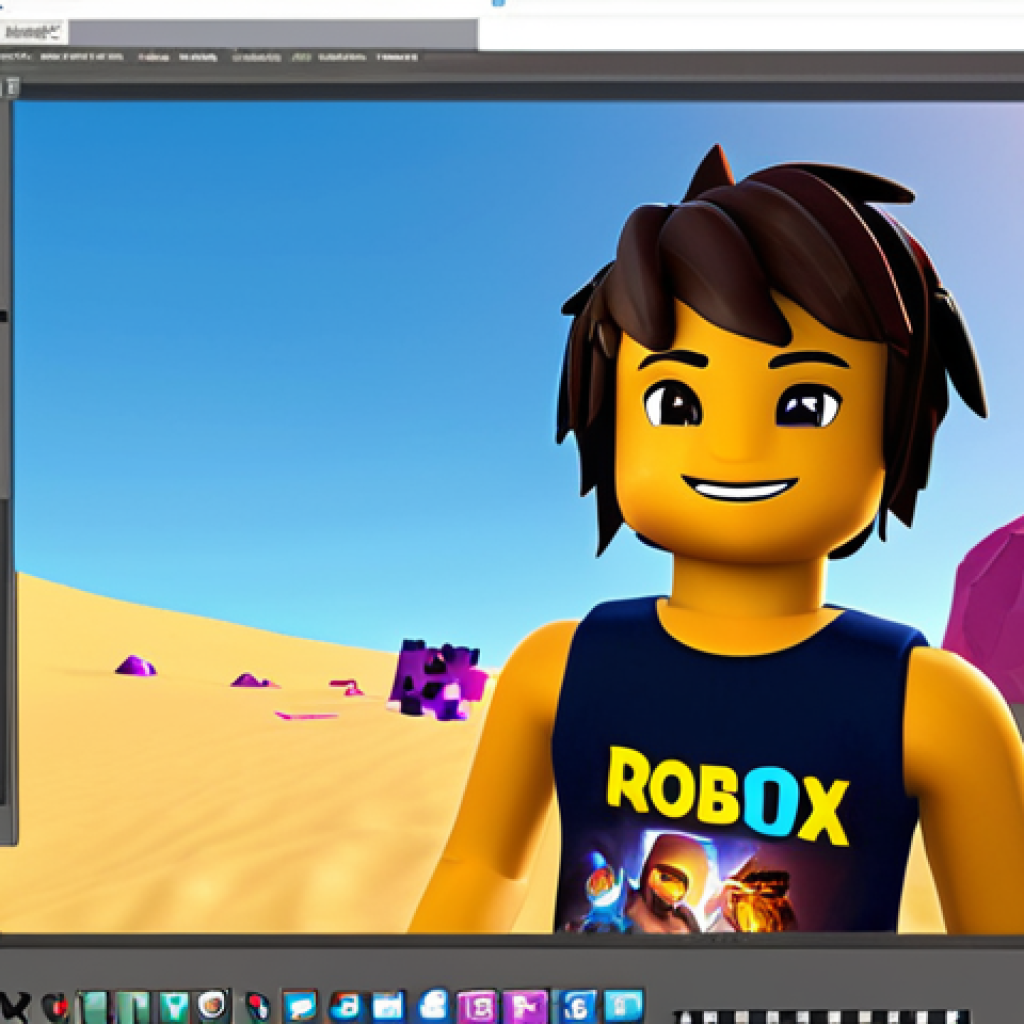
Task: Click the blue cloud taskbar icon
Action: point(434,1006)
